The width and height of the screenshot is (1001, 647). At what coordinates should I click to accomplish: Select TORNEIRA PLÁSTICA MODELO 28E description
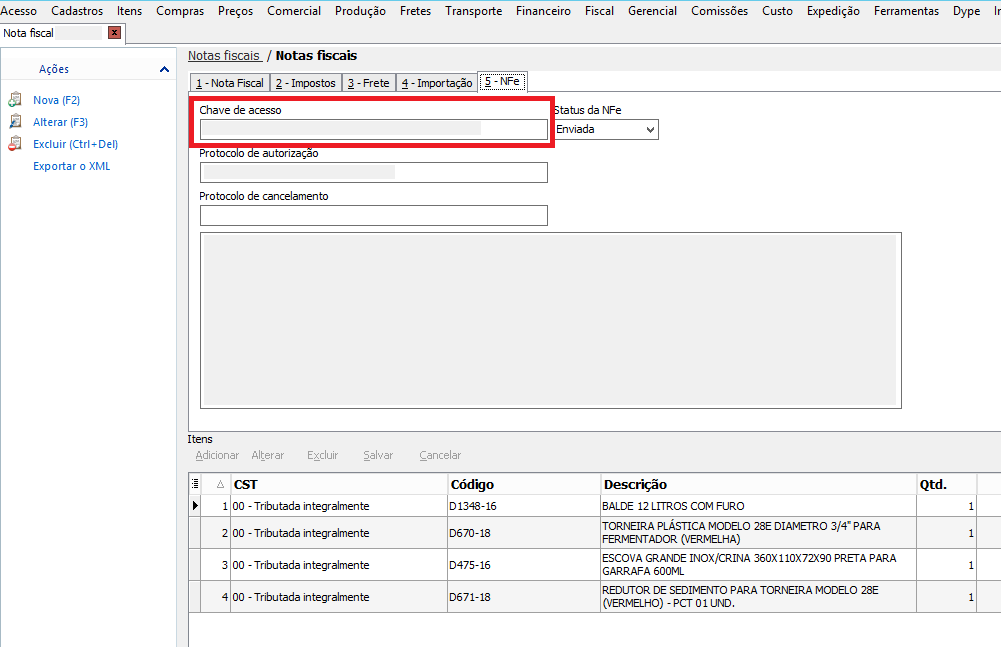pos(759,533)
